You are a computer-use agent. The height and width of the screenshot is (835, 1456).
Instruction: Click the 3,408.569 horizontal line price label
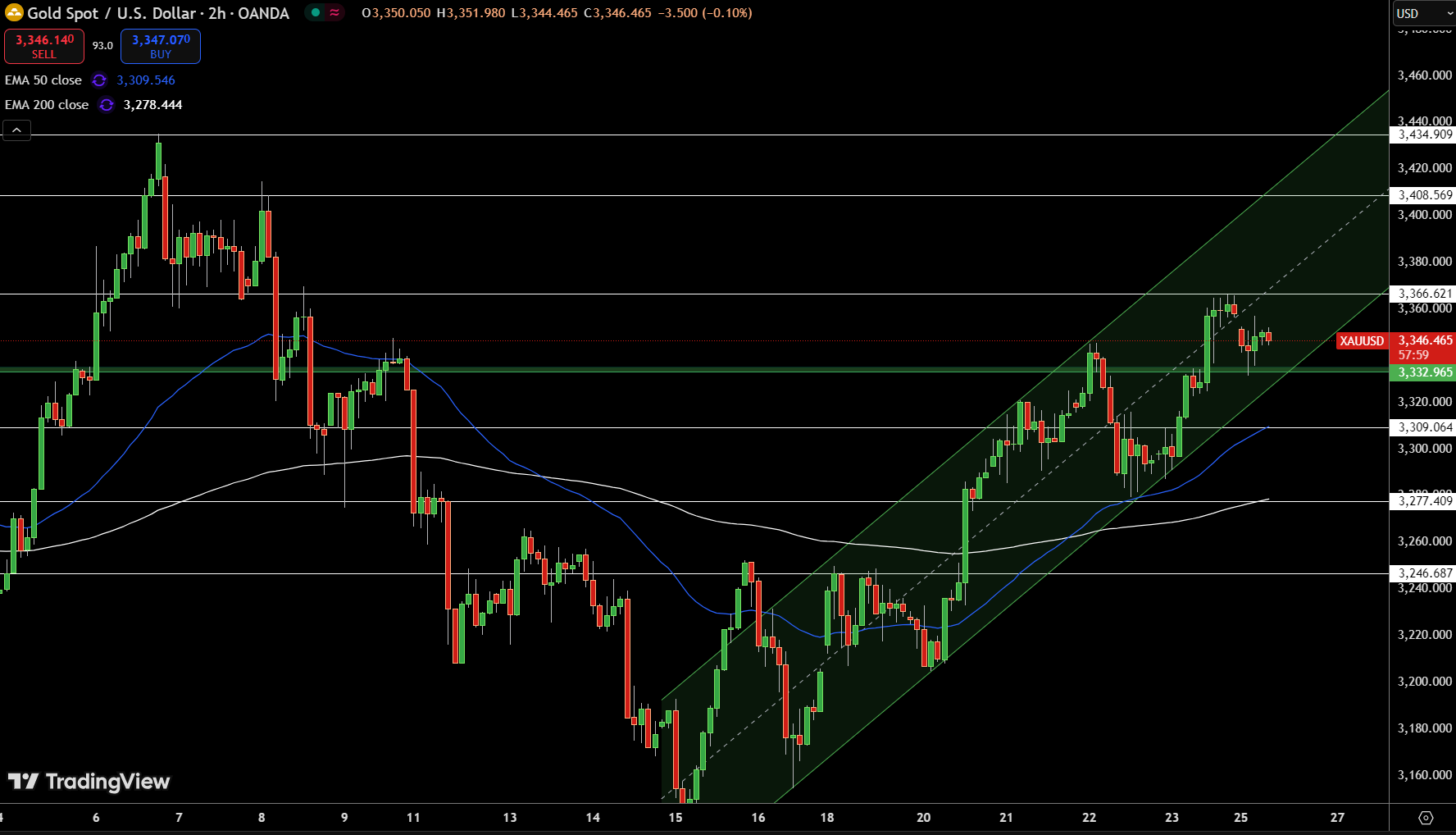(1423, 195)
